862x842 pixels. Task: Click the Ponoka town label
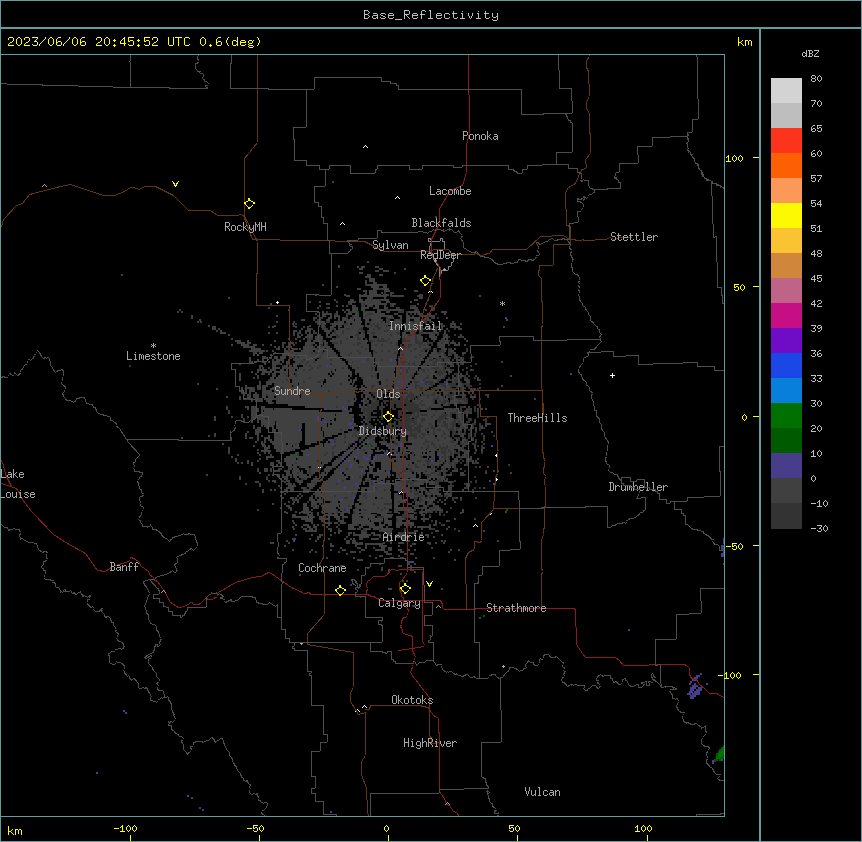point(480,136)
